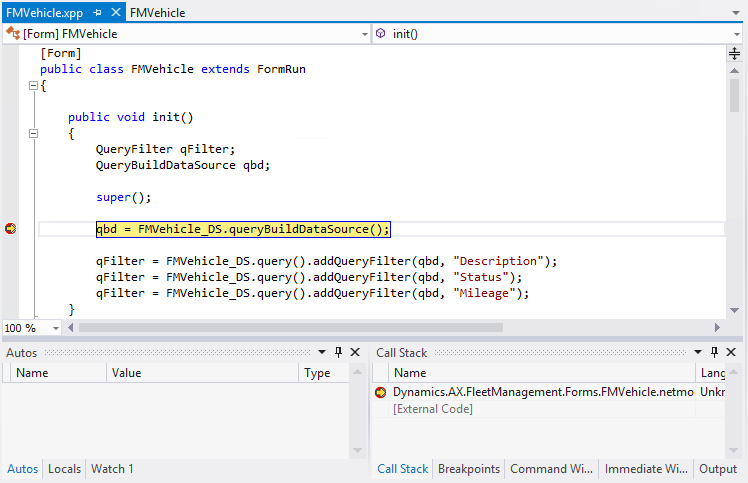The height and width of the screenshot is (483, 748).
Task: Pin the FMVehicle.xpp document tab
Action: 97,13
